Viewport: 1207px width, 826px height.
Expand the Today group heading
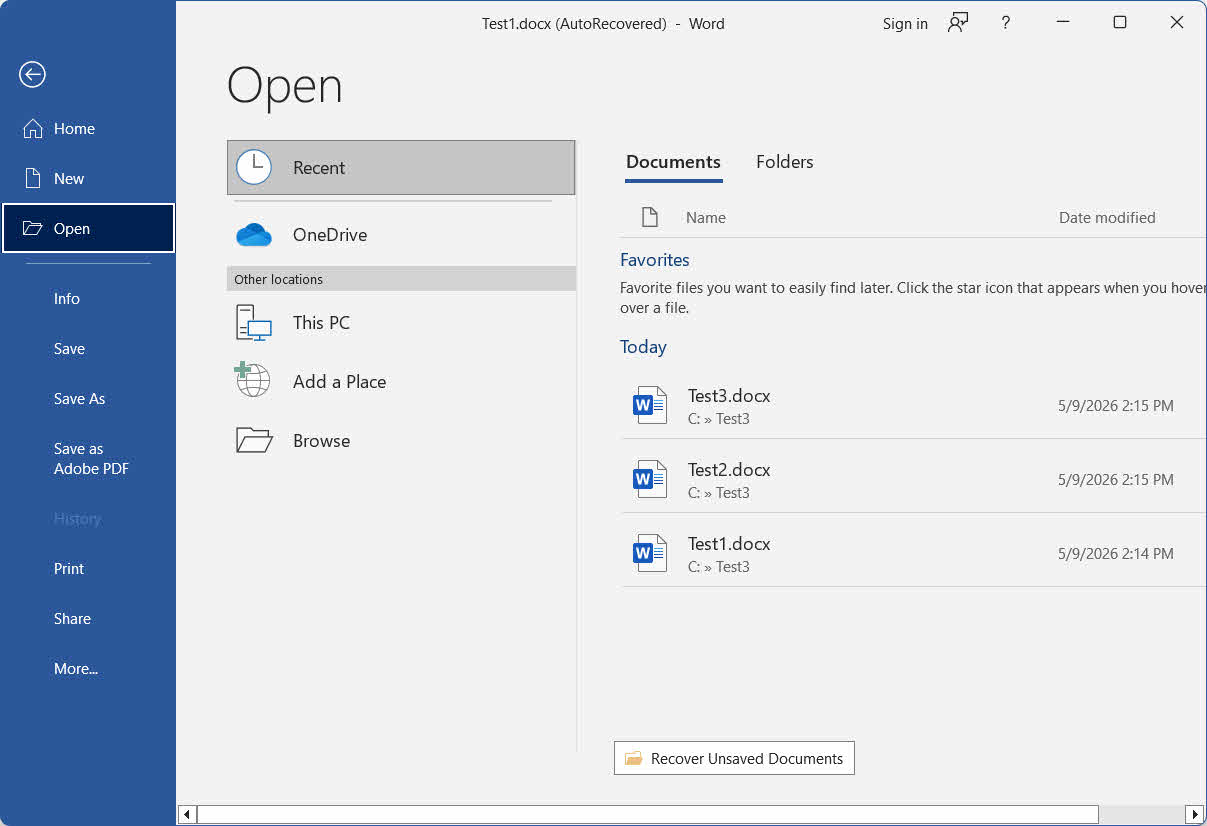[643, 347]
